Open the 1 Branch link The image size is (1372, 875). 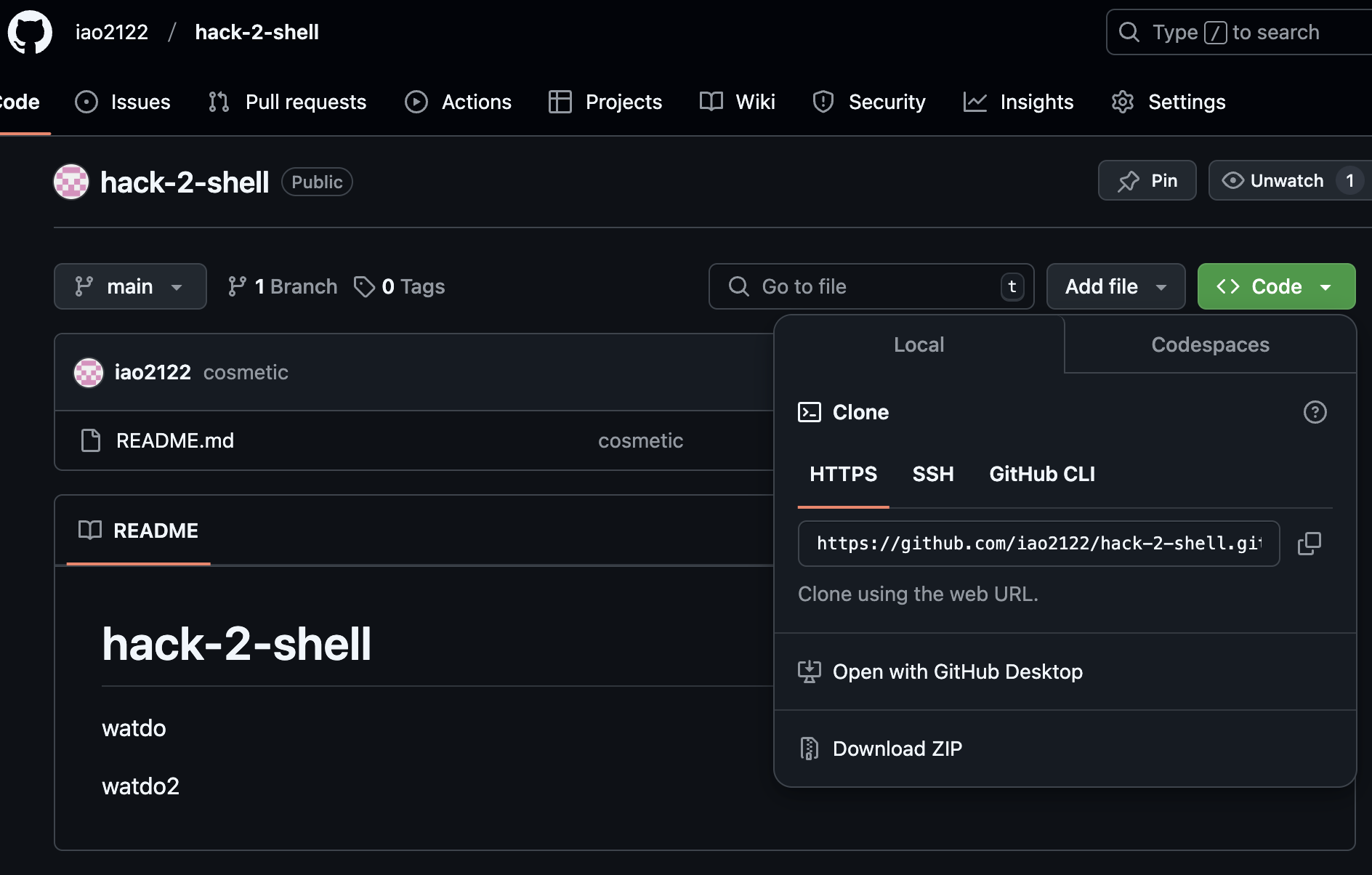283,286
